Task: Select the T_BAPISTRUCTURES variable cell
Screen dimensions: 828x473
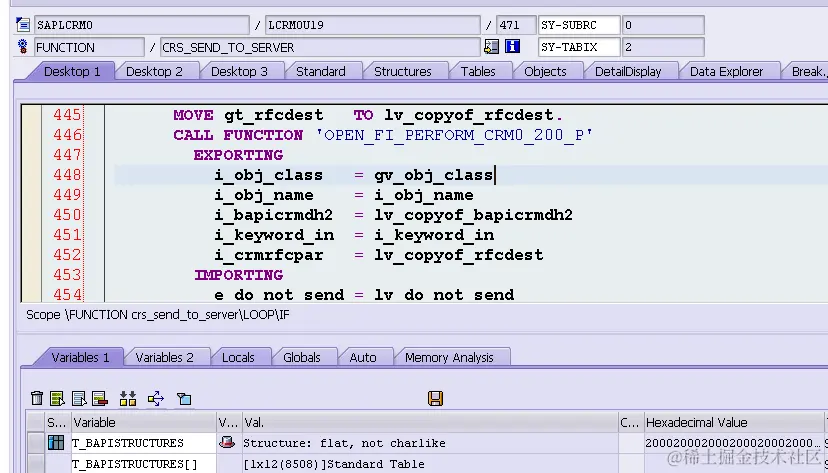Action: pos(144,443)
